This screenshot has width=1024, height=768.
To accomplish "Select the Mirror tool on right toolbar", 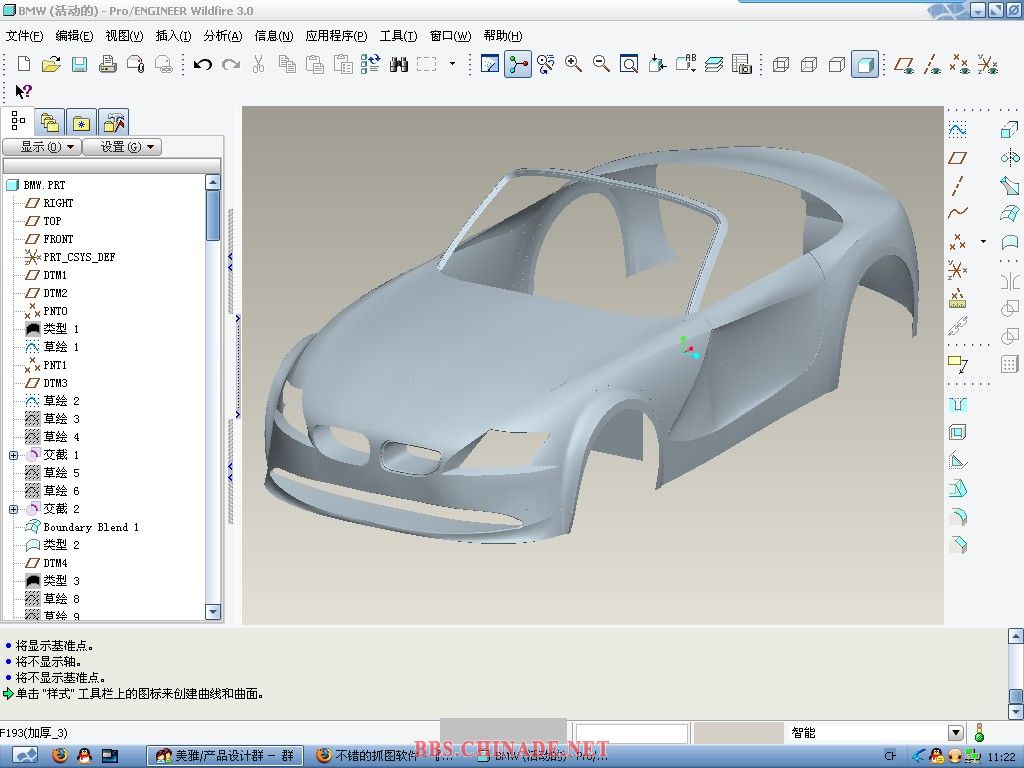I will click(x=1010, y=282).
